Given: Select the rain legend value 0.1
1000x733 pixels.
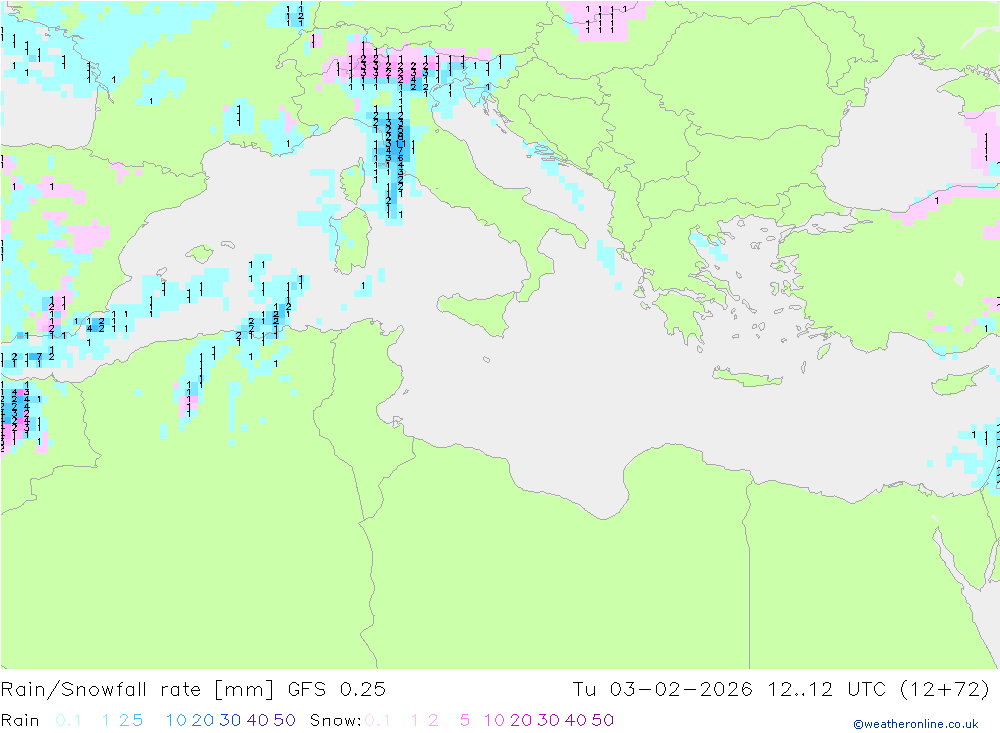Looking at the screenshot, I should tap(68, 720).
